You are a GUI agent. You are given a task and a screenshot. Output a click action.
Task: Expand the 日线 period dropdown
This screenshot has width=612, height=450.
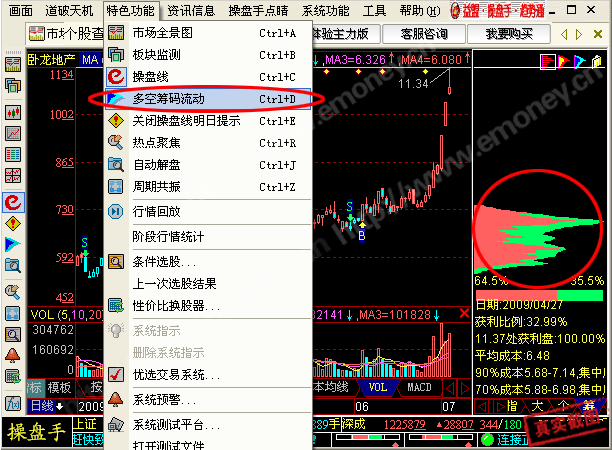tap(46, 406)
